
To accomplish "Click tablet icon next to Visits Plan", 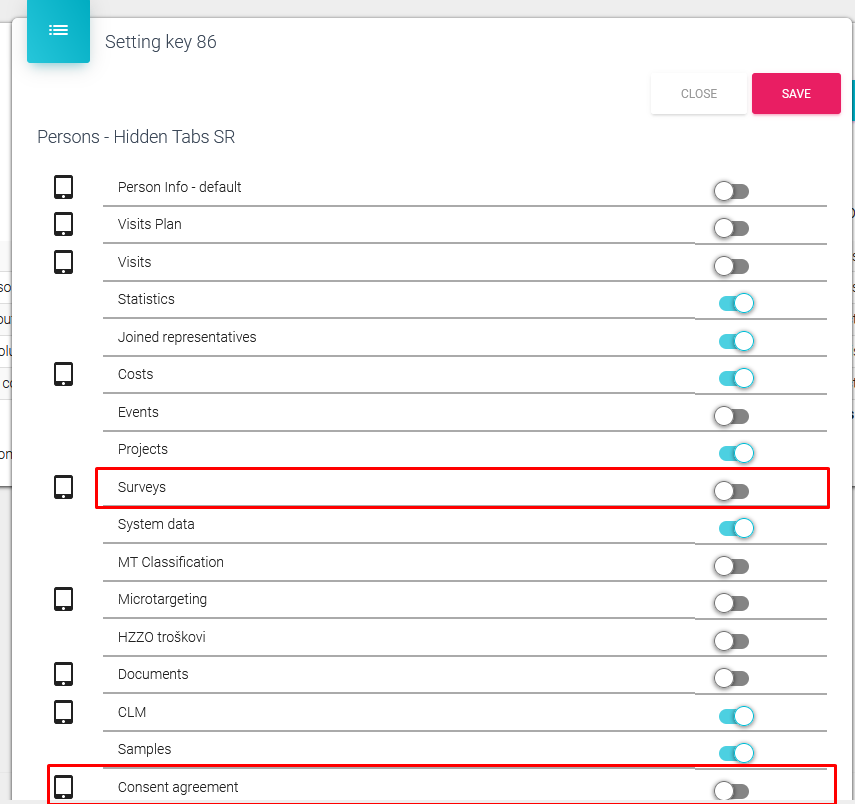I will pyautogui.click(x=63, y=224).
